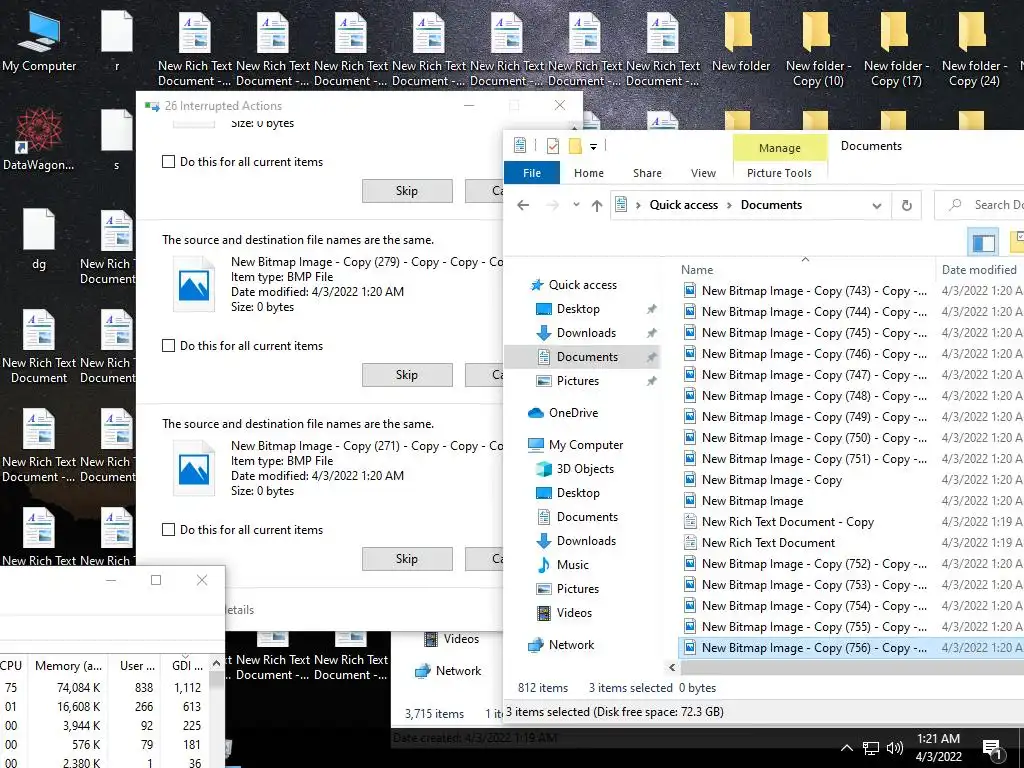Sort Task Manager by Memory column
The image size is (1024, 768).
(x=68, y=665)
